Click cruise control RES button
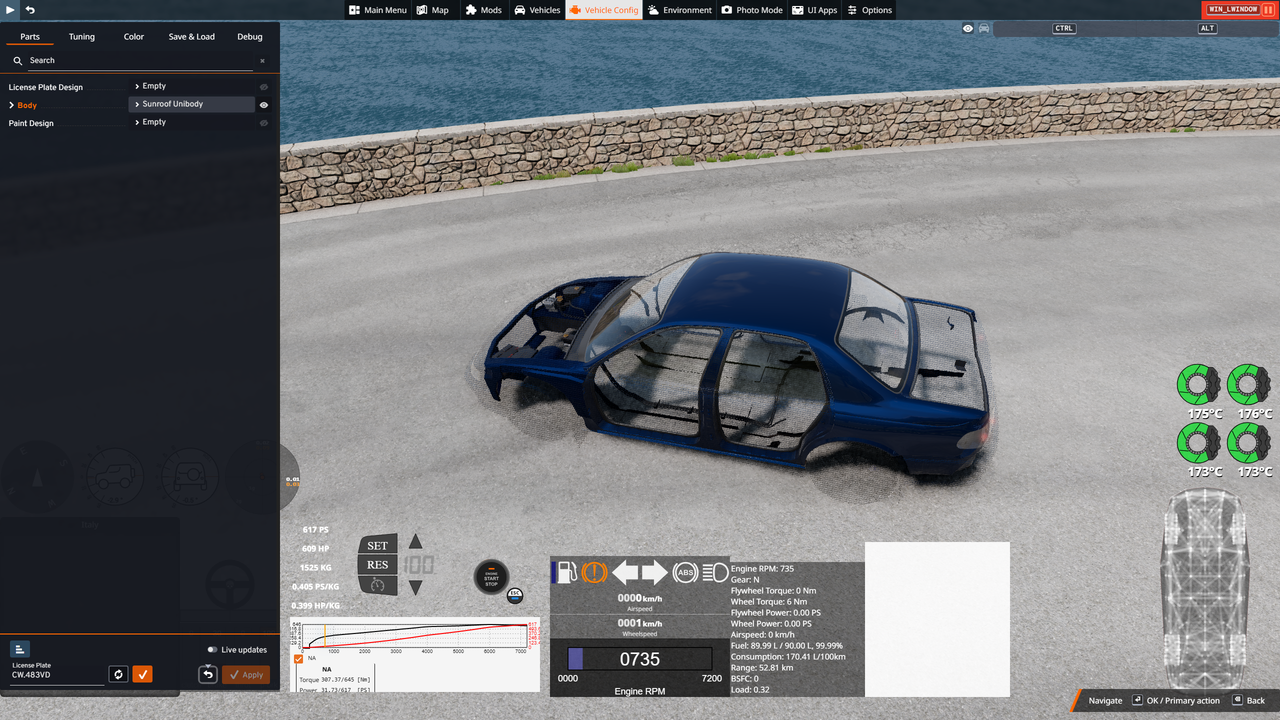The image size is (1280, 720). [x=378, y=565]
